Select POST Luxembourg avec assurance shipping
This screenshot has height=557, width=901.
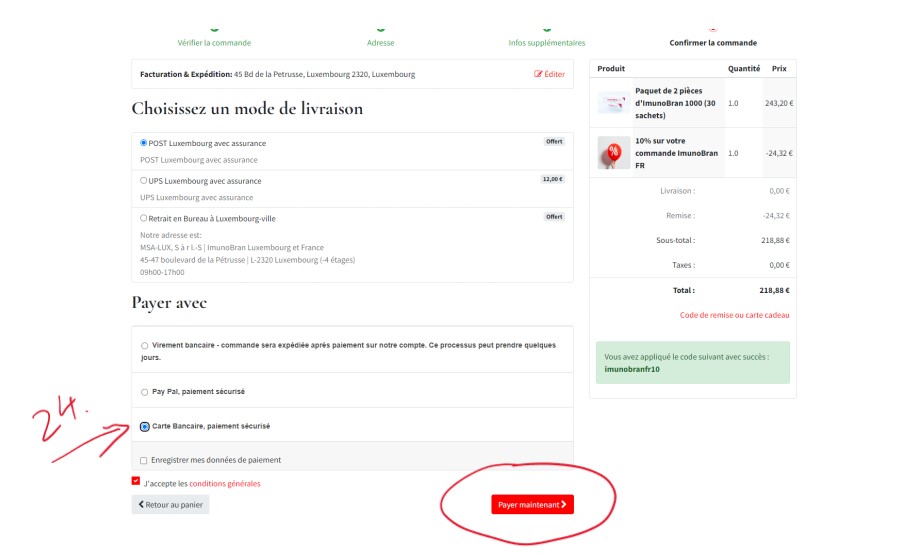pyautogui.click(x=144, y=143)
